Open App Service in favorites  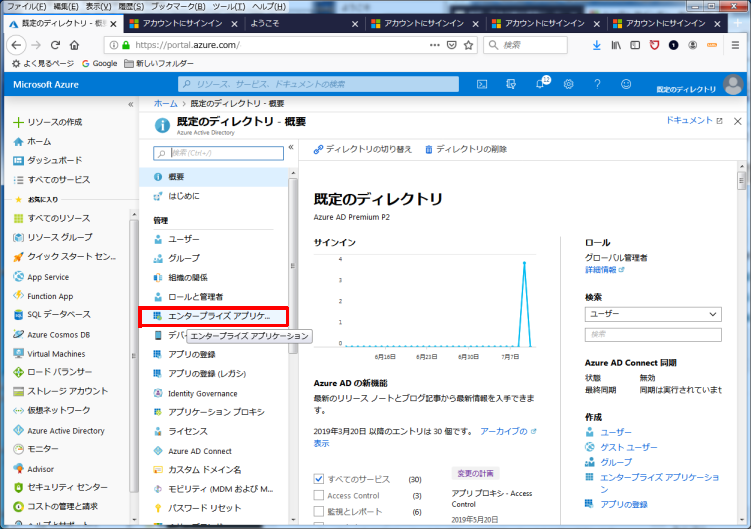tap(42, 277)
